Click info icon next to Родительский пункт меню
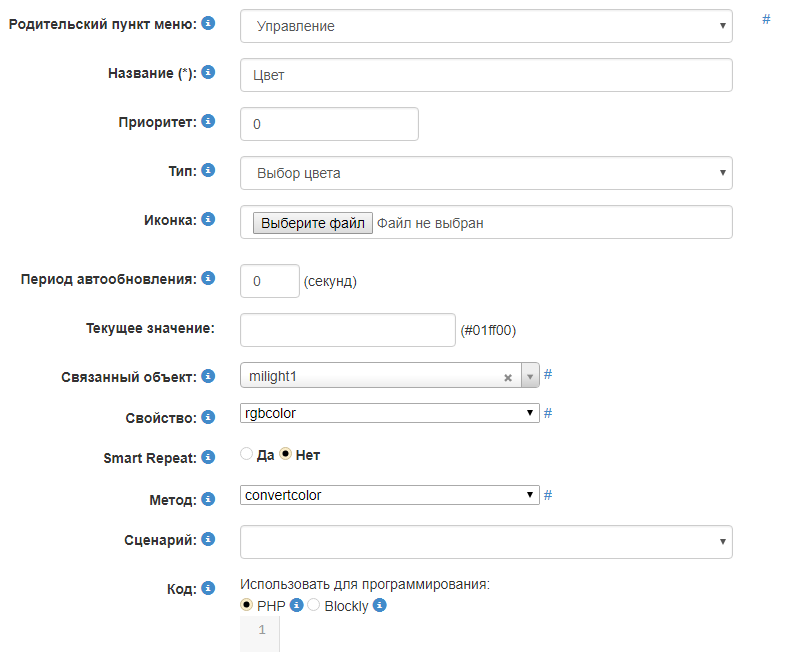 pyautogui.click(x=208, y=22)
